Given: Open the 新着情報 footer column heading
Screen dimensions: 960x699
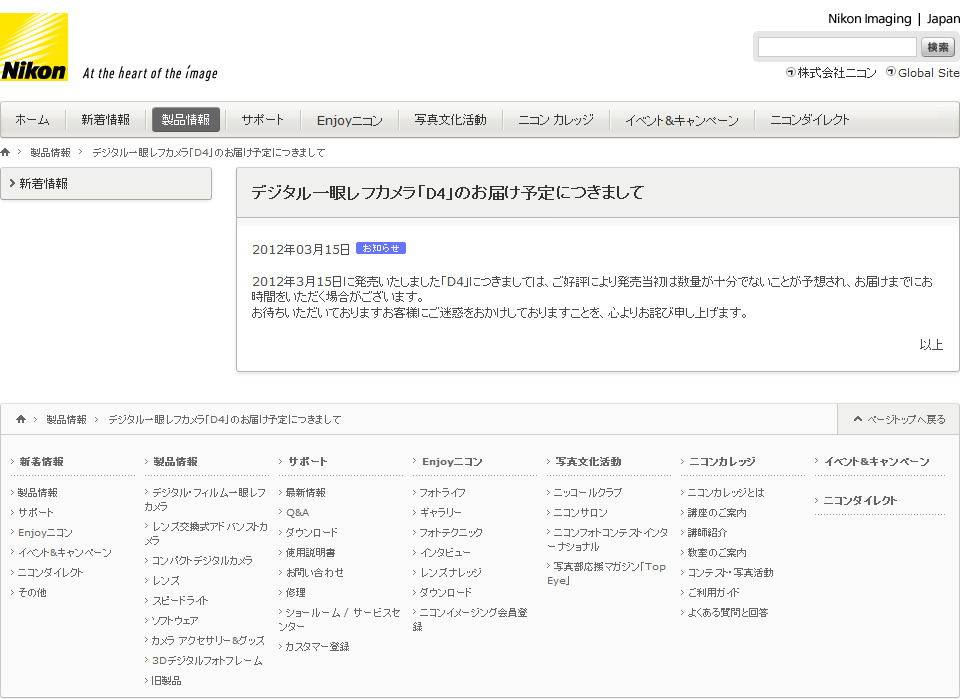Looking at the screenshot, I should (x=42, y=462).
